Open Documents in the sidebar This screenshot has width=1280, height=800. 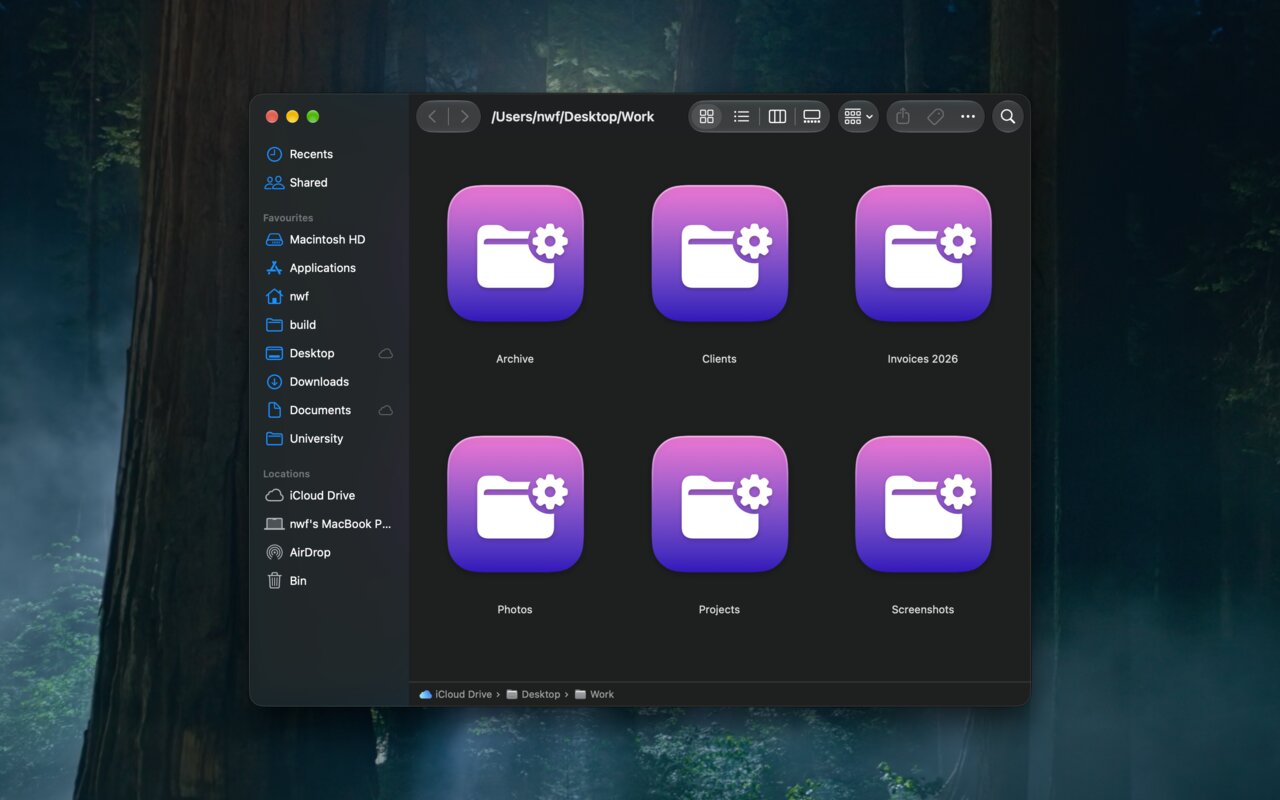click(x=329, y=410)
